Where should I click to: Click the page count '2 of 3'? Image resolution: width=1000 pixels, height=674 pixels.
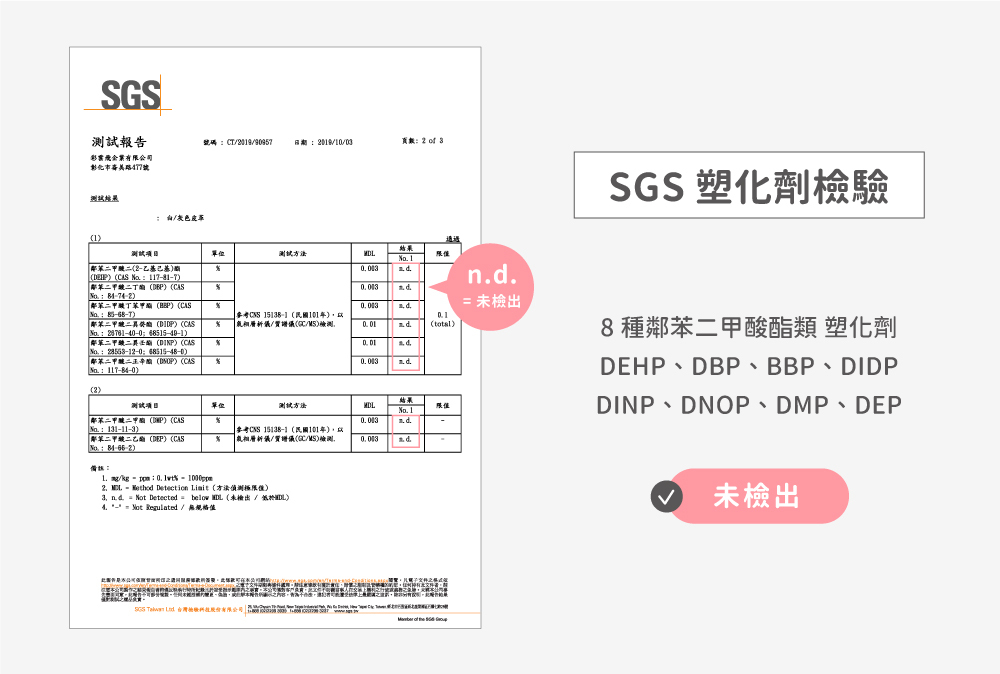tap(432, 140)
